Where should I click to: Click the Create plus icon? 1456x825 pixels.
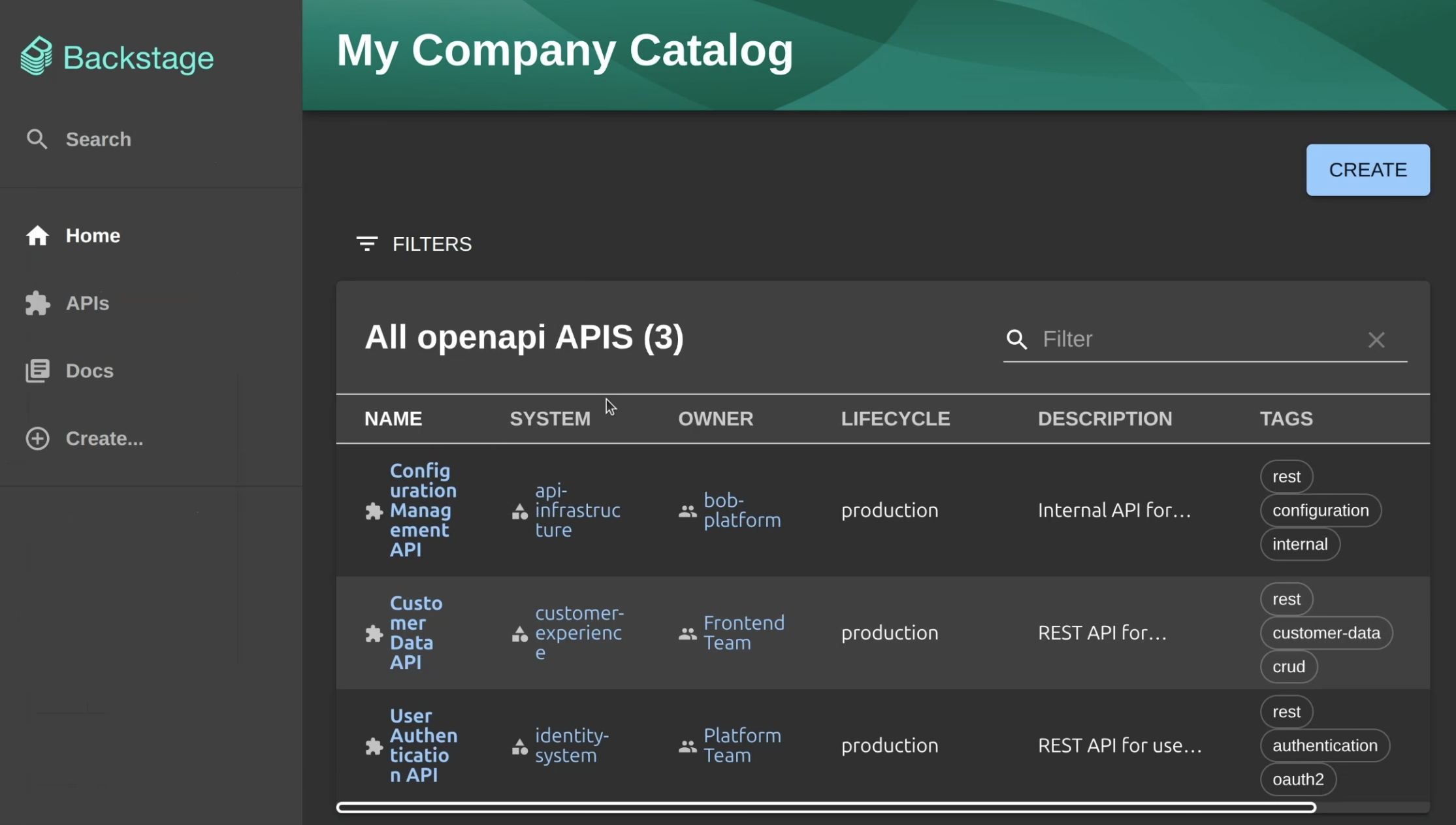coord(37,438)
